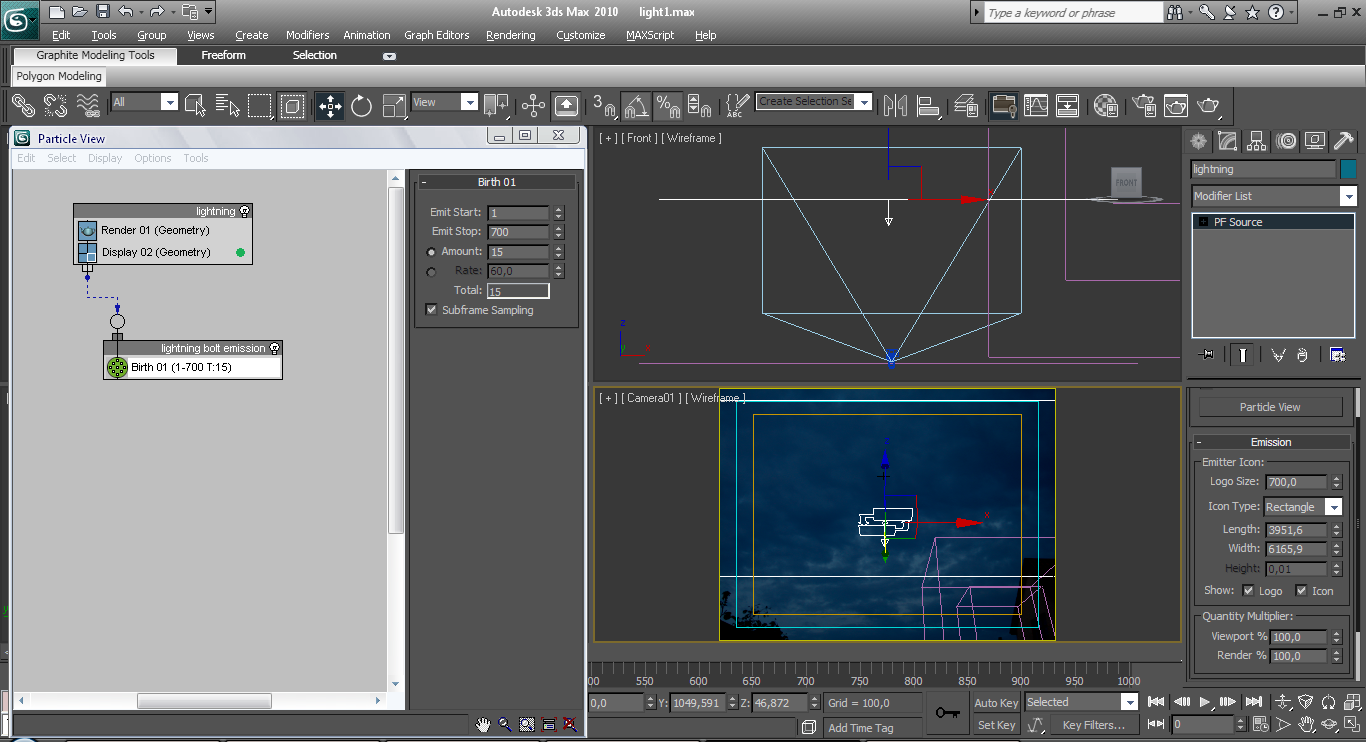Switch to the Utilities hammer panel
1366x742 pixels.
click(1344, 141)
